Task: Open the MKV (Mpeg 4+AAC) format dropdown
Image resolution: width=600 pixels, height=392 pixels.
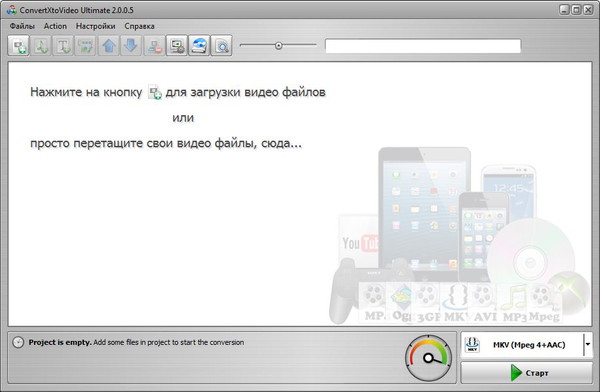Action: 527,345
